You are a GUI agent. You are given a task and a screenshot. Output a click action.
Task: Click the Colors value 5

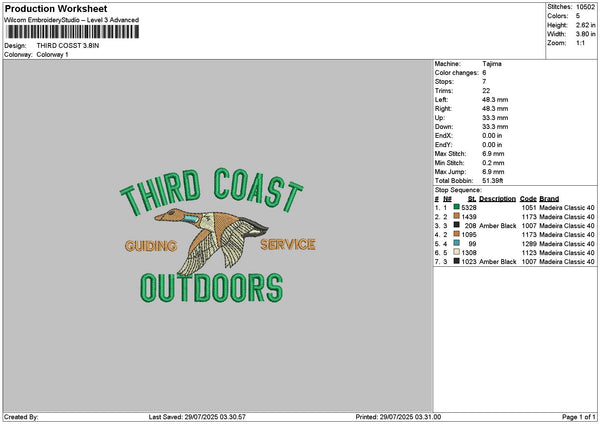[x=578, y=16]
